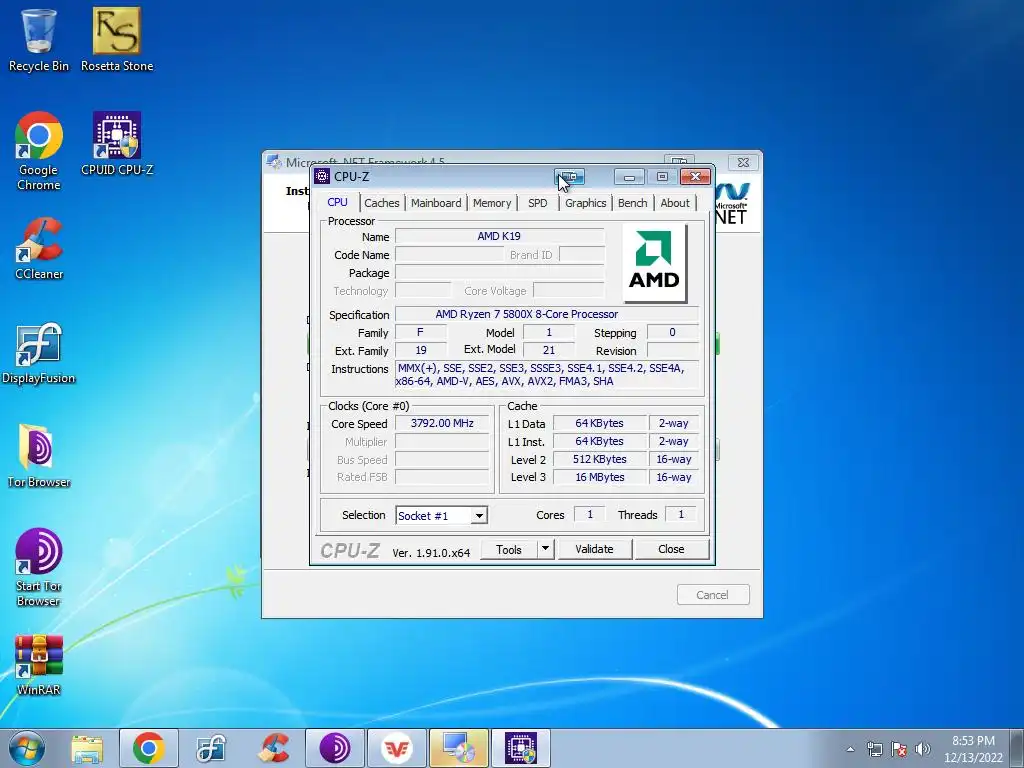Click the CPU-Z title bar app icon
This screenshot has width=1024, height=768.
[322, 176]
